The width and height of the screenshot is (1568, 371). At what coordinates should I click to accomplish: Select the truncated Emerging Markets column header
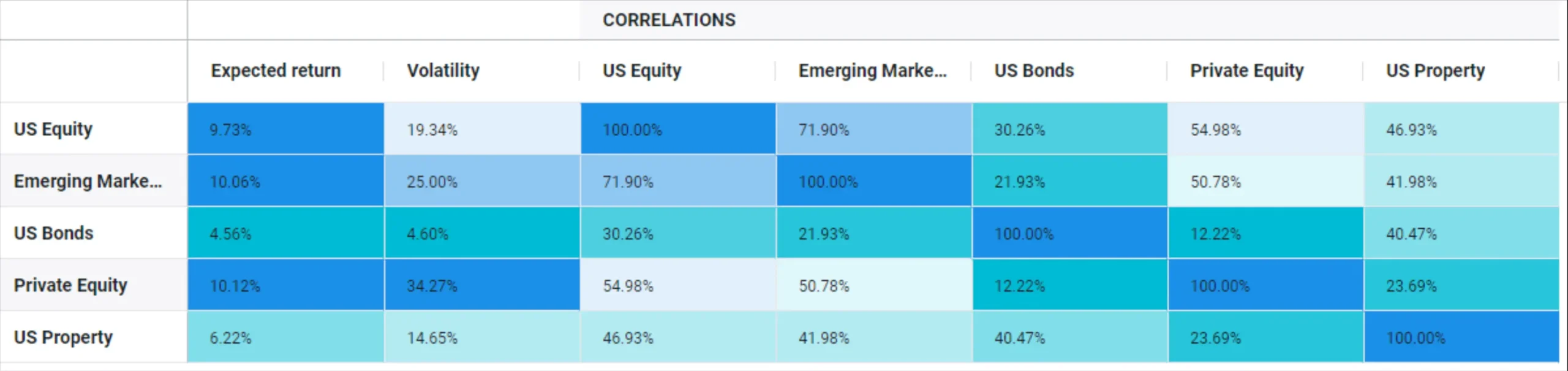point(872,71)
